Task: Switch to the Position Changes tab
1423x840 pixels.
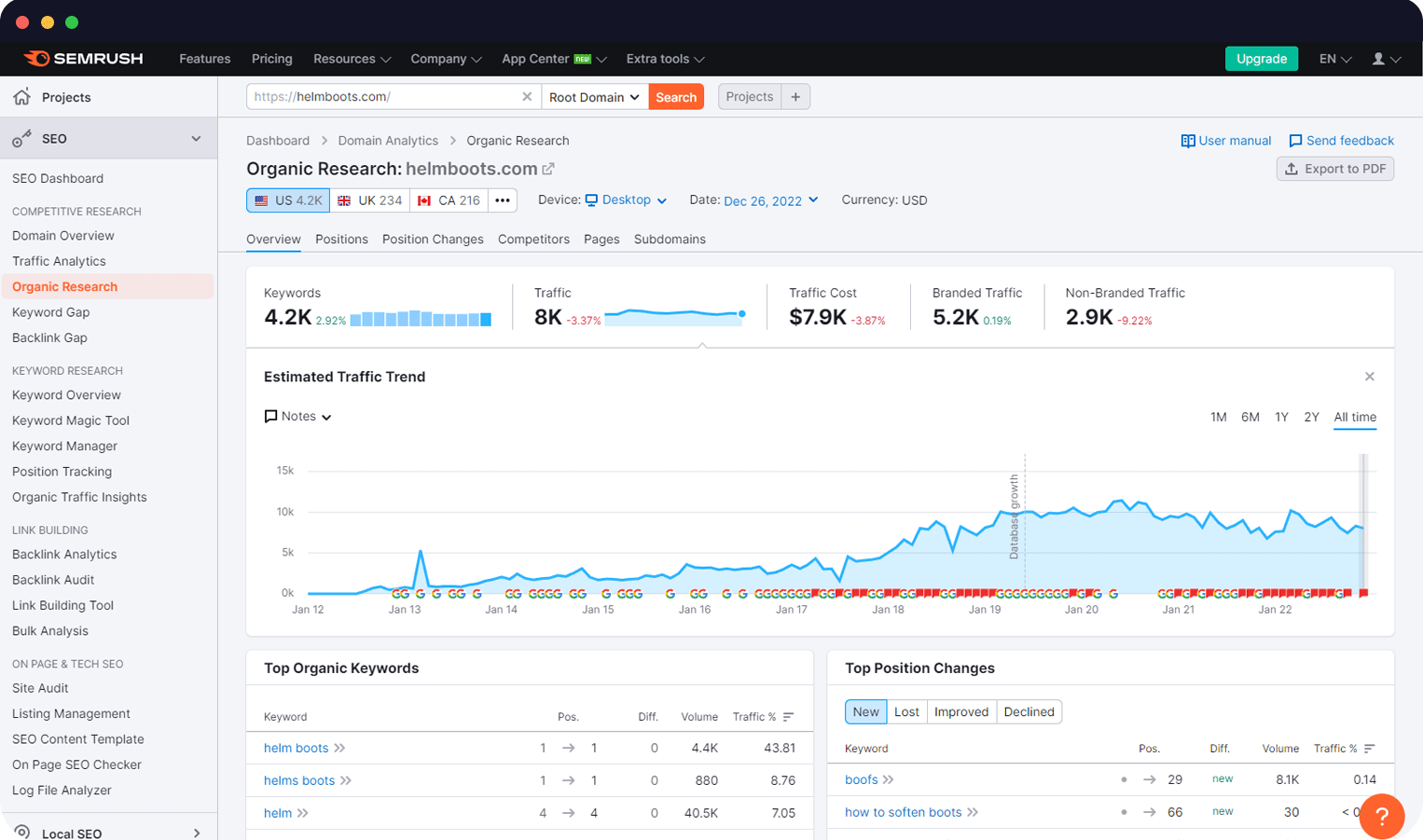Action: 433,240
